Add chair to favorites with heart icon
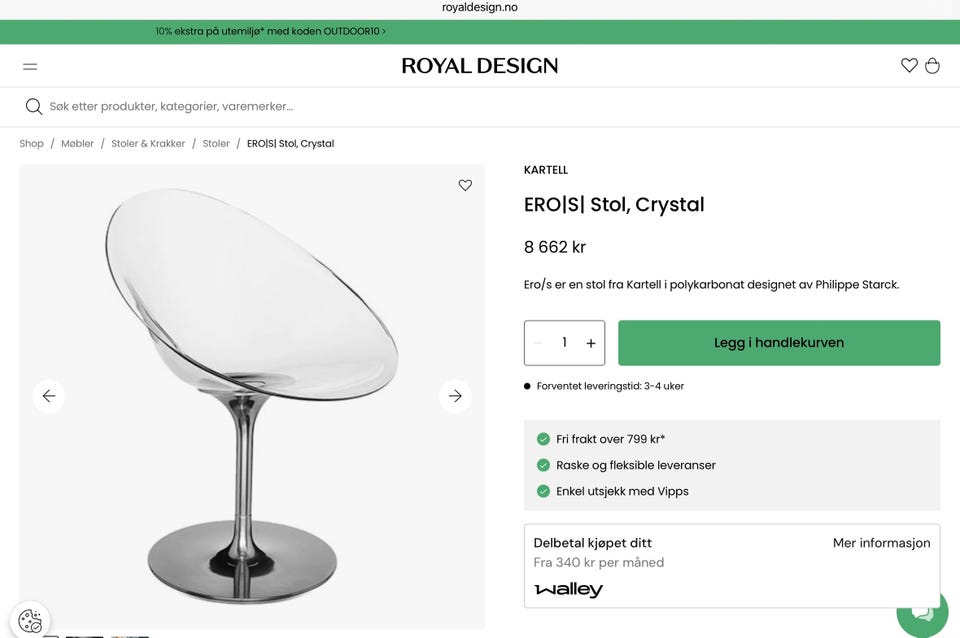The height and width of the screenshot is (638, 960). click(465, 185)
